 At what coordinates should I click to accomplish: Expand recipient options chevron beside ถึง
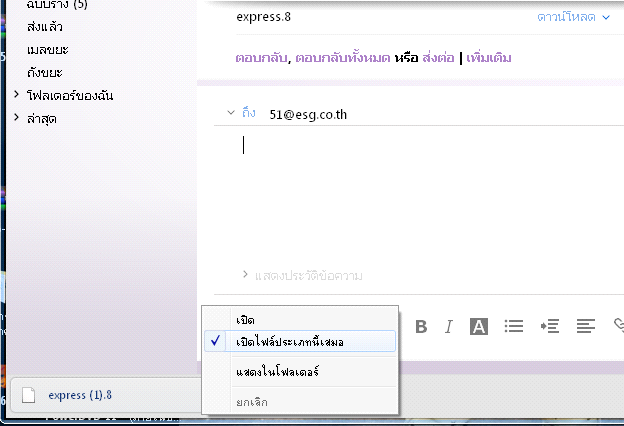231,113
